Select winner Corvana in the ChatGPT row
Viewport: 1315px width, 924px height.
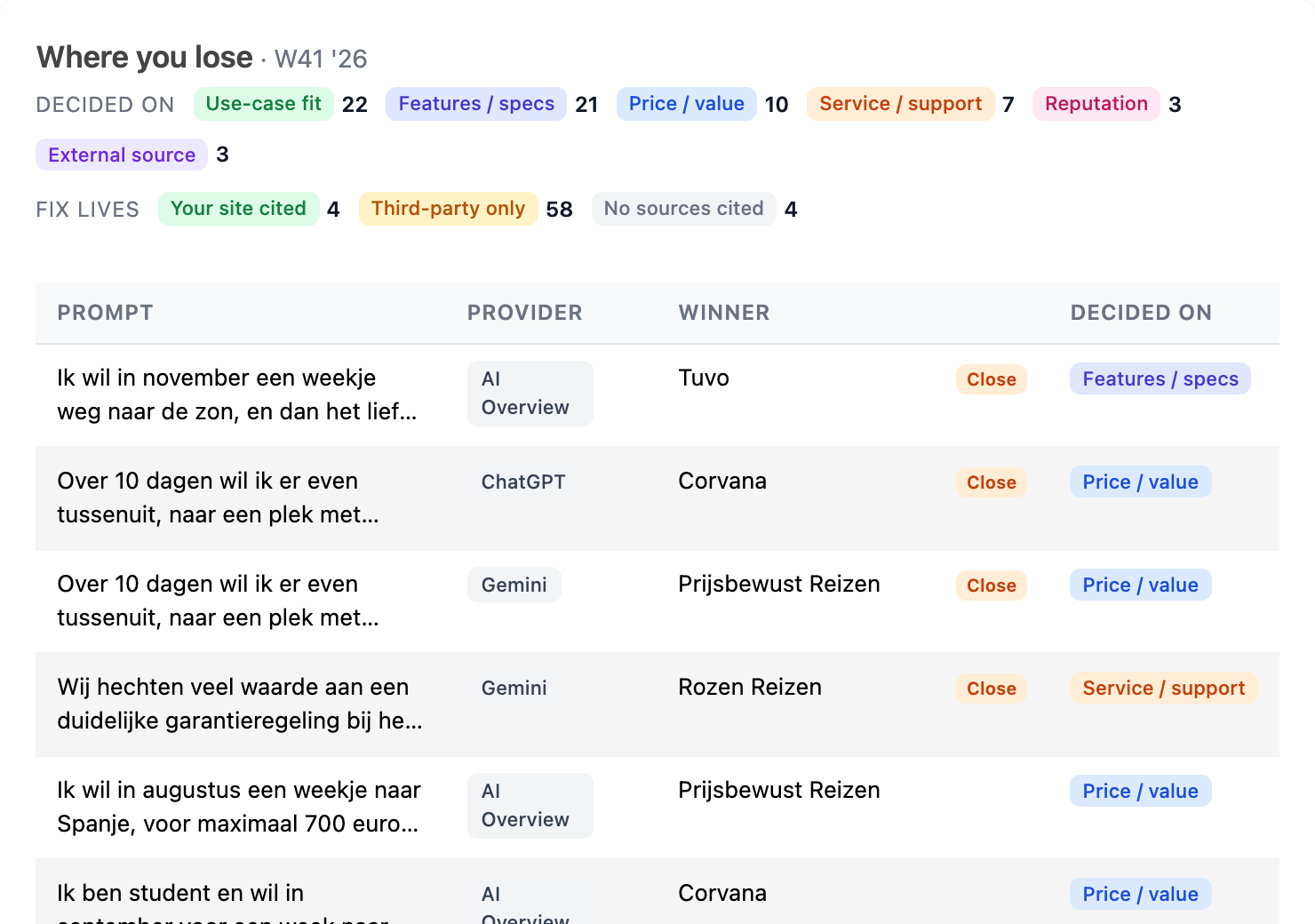pyautogui.click(x=722, y=481)
